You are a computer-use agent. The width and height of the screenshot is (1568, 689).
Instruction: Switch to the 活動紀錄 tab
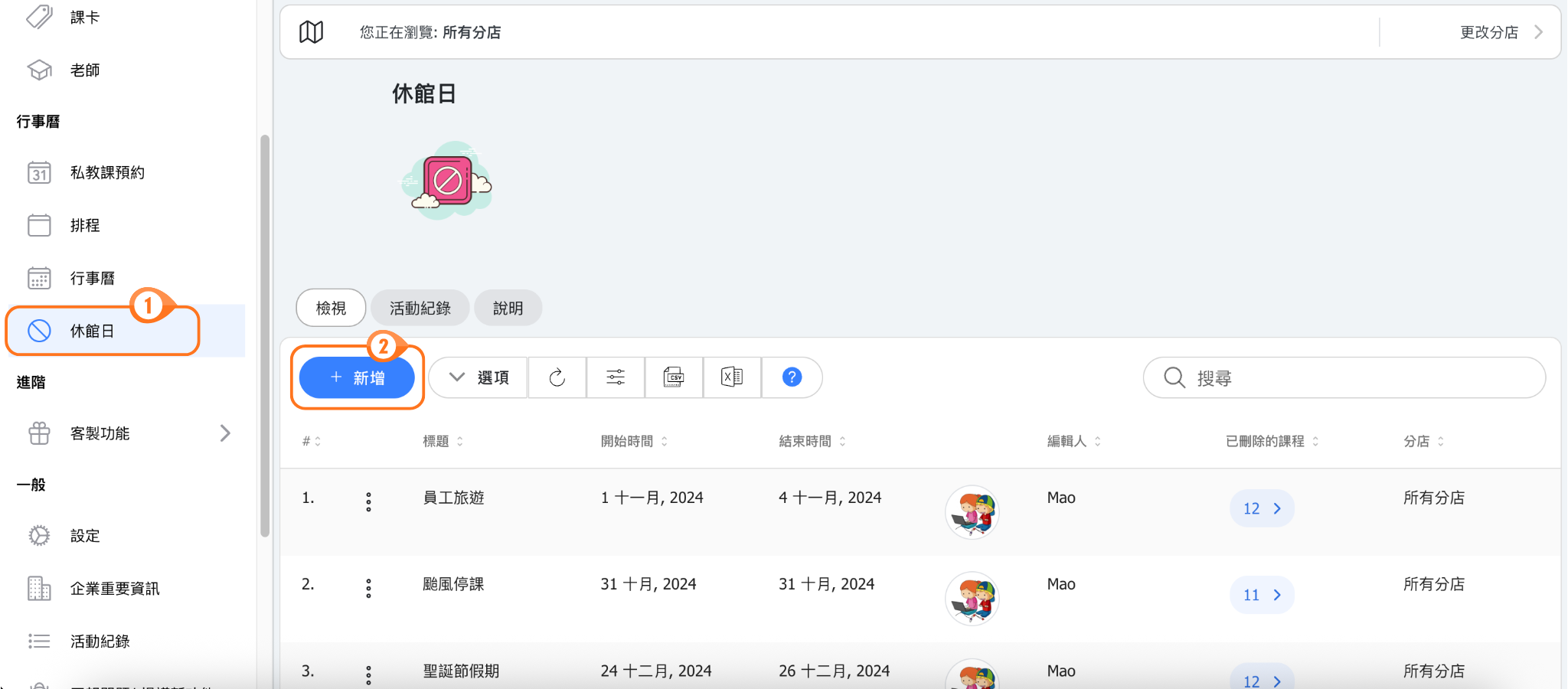420,308
